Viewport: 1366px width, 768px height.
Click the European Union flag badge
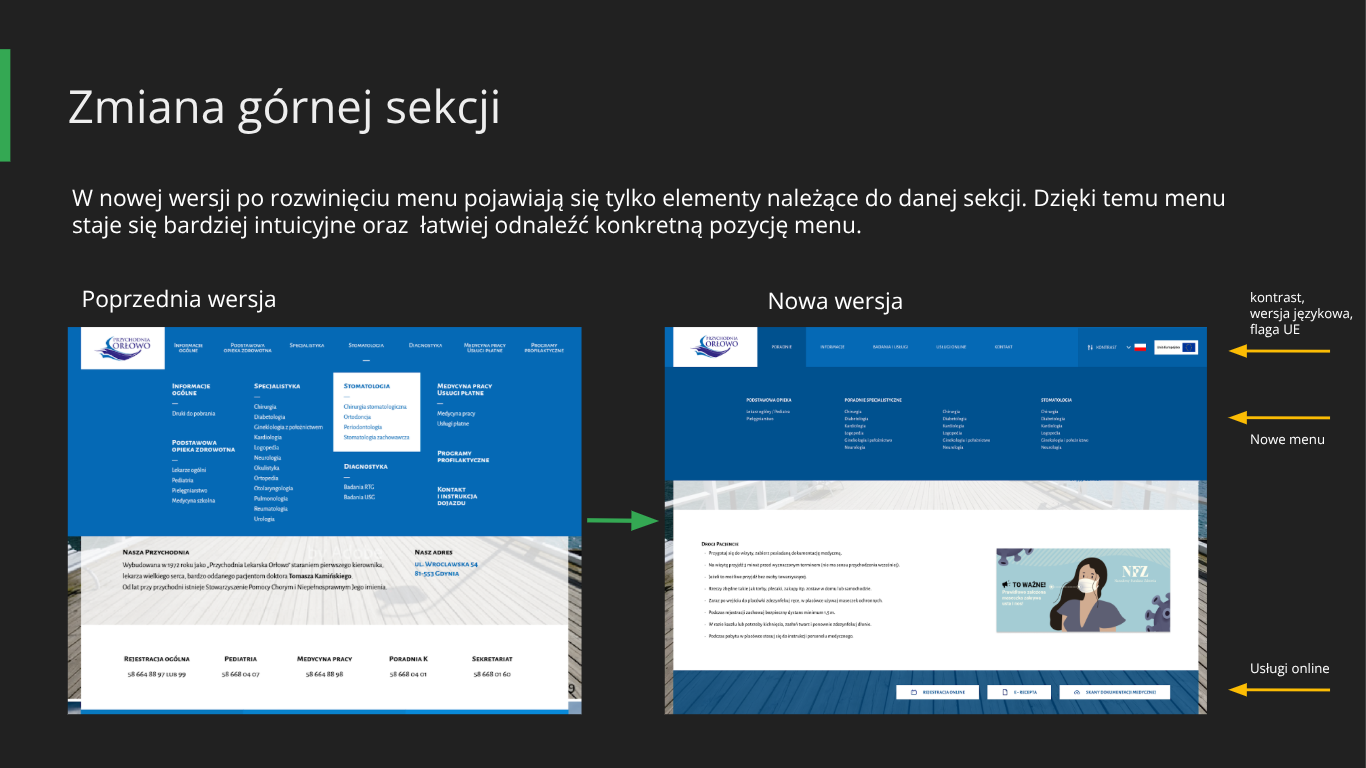point(1188,347)
